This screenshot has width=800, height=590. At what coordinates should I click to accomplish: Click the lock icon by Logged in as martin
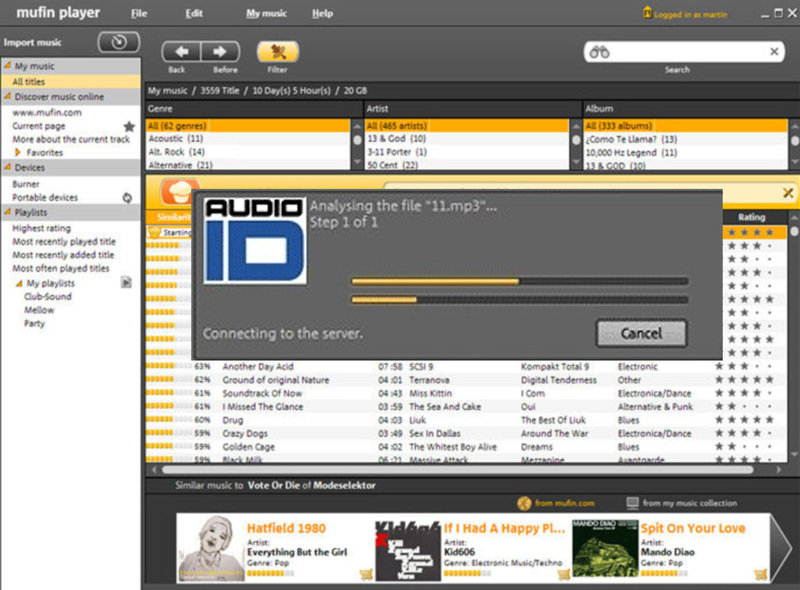pos(647,13)
